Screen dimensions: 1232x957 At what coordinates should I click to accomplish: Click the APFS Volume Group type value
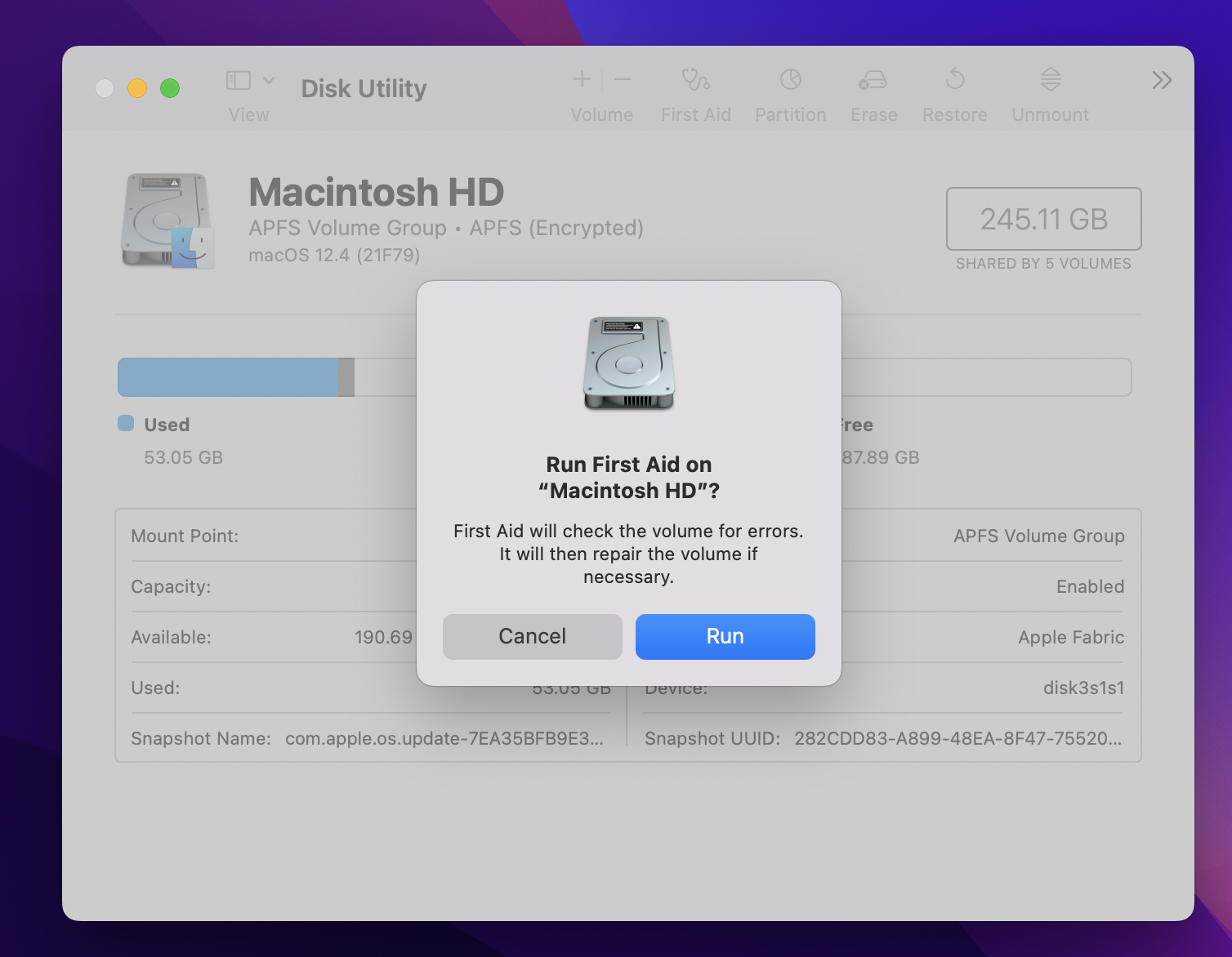[x=1039, y=536]
